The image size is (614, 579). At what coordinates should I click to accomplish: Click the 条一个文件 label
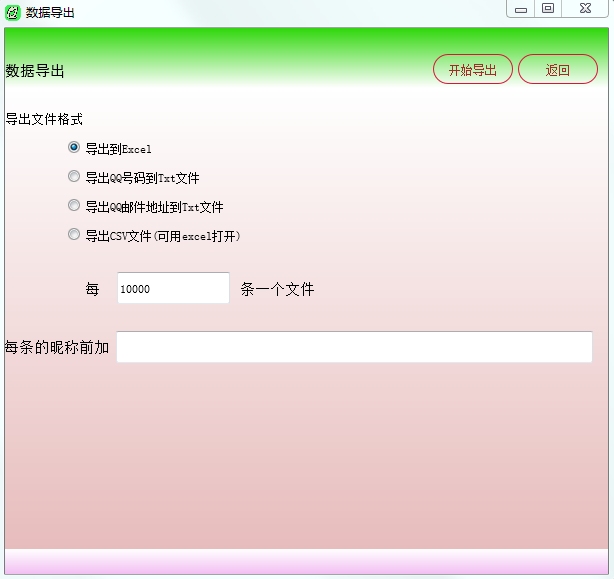(x=277, y=289)
